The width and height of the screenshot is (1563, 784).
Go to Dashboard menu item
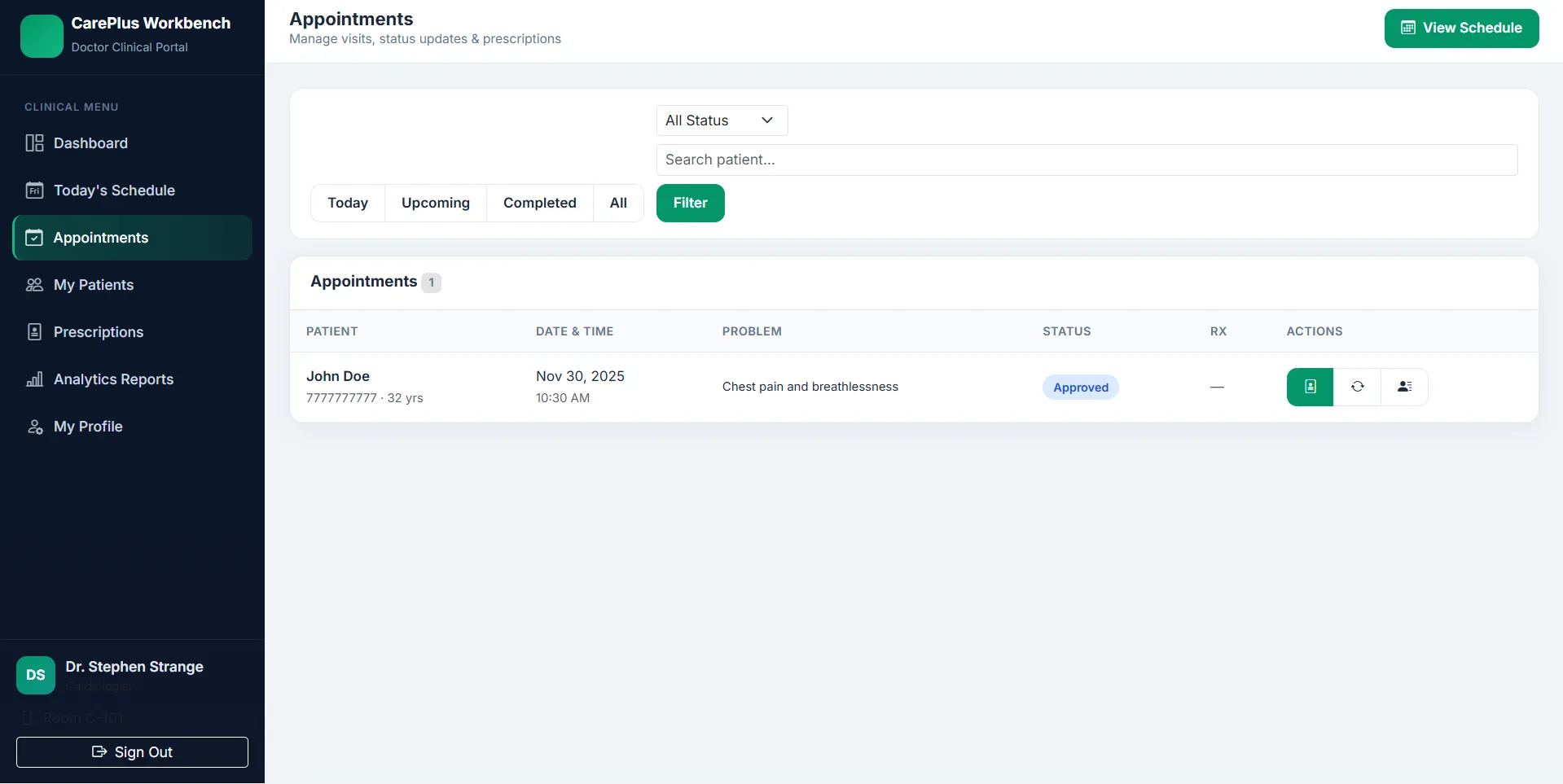point(132,143)
